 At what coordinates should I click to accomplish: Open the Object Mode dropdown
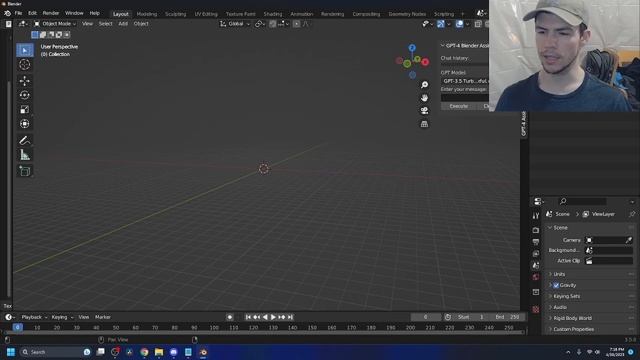pyautogui.click(x=55, y=24)
